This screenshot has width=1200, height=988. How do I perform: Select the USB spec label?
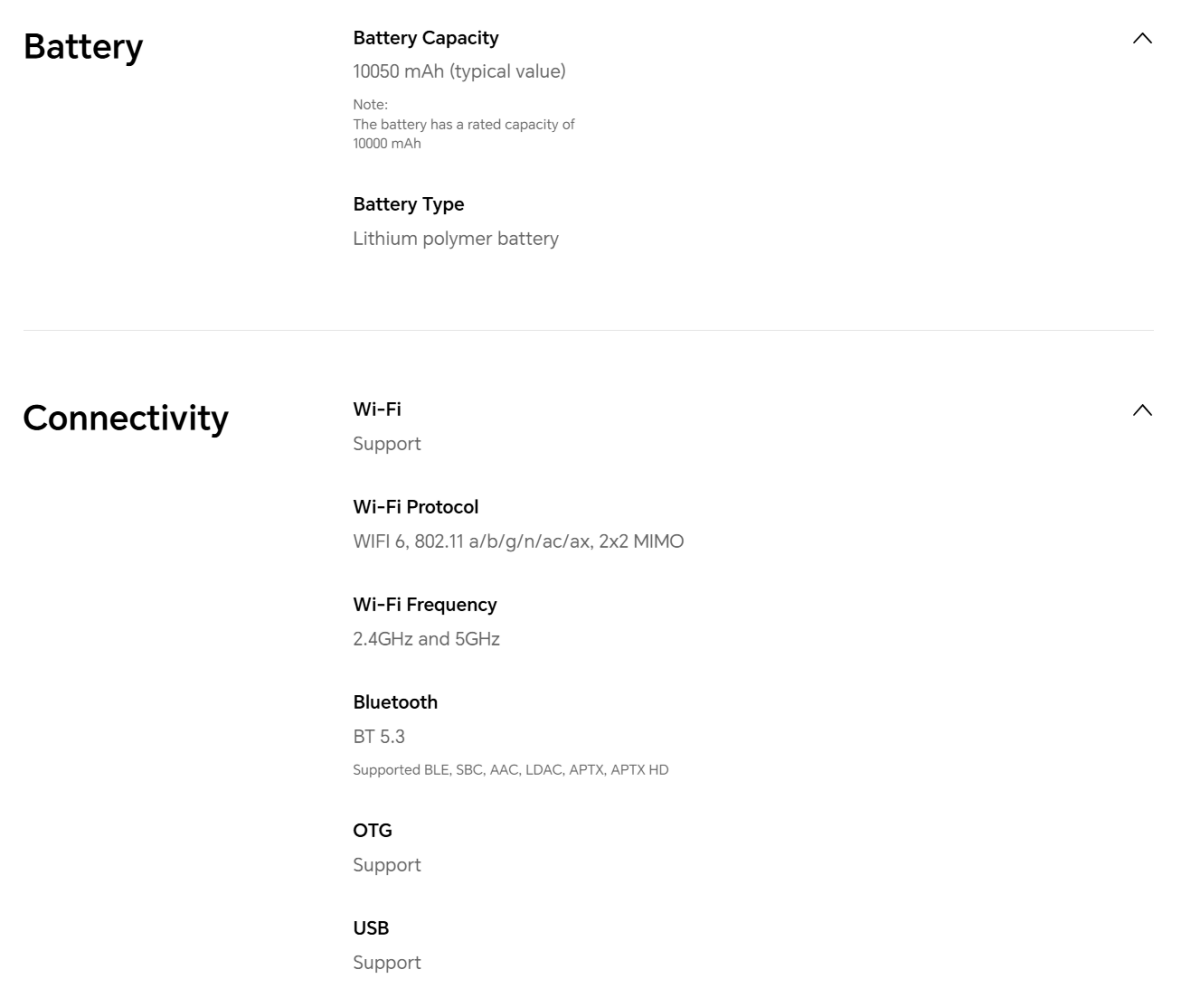coord(371,928)
